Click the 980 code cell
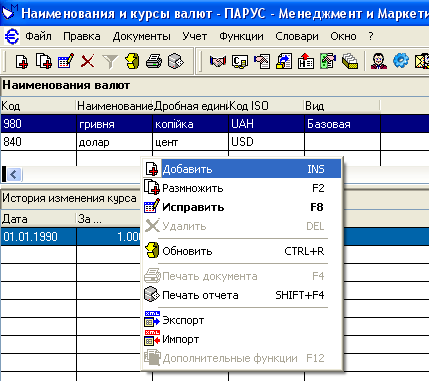 tap(38, 124)
